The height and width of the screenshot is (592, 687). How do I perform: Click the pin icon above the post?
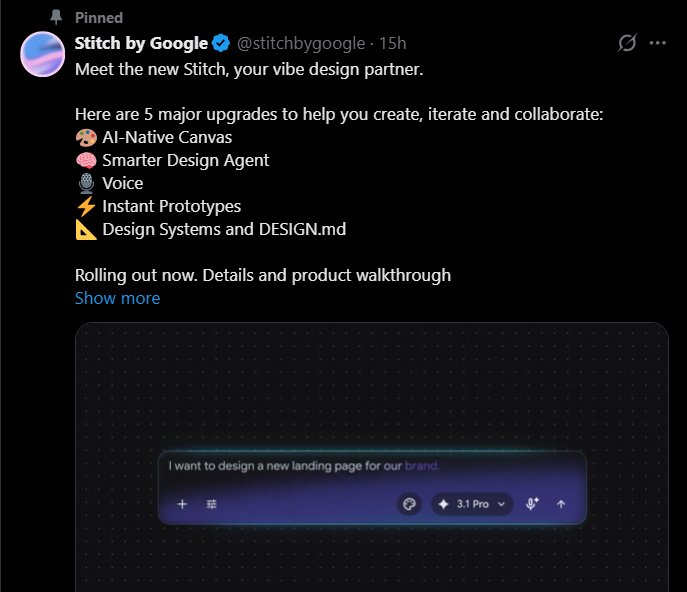pyautogui.click(x=56, y=17)
